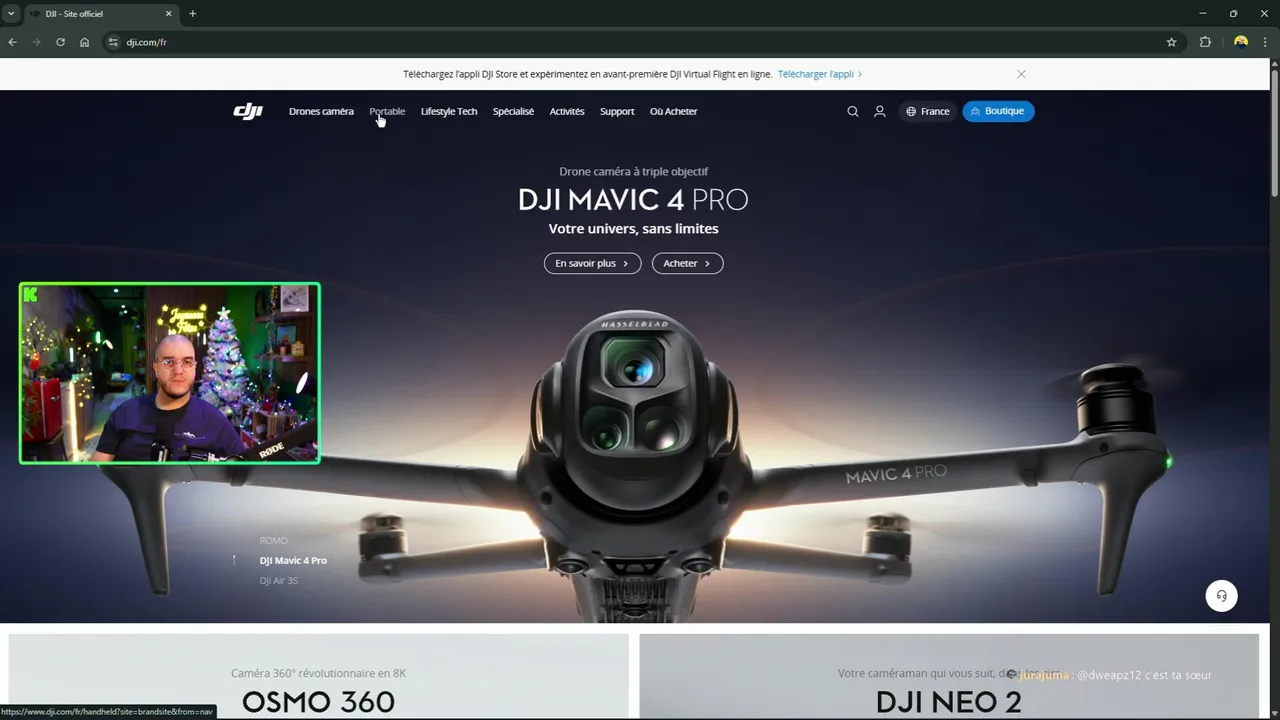The image size is (1280, 720).
Task: Click the streamer webcam overlay
Action: click(x=170, y=373)
